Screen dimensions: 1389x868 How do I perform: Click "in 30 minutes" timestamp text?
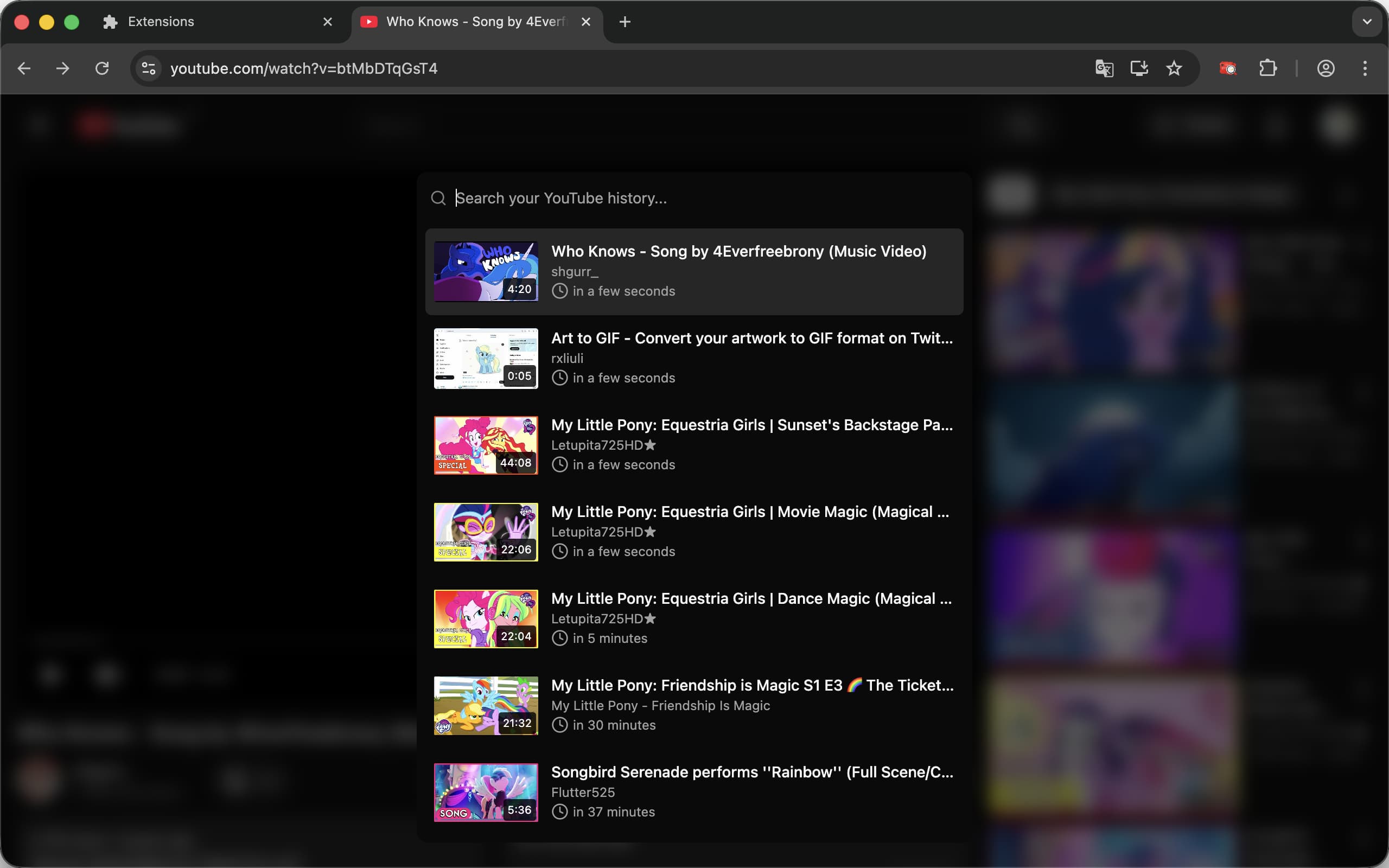pyautogui.click(x=614, y=725)
